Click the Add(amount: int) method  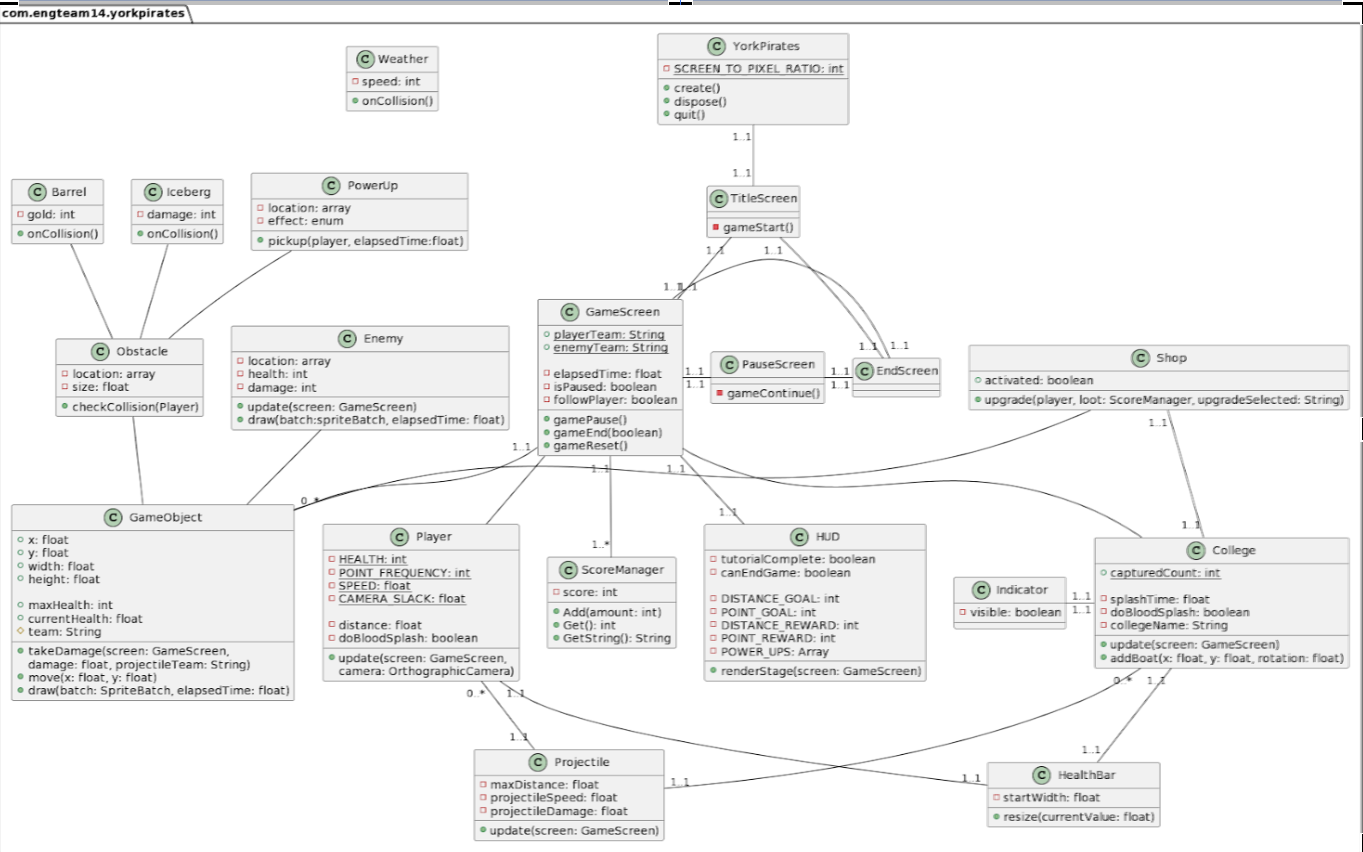point(611,612)
